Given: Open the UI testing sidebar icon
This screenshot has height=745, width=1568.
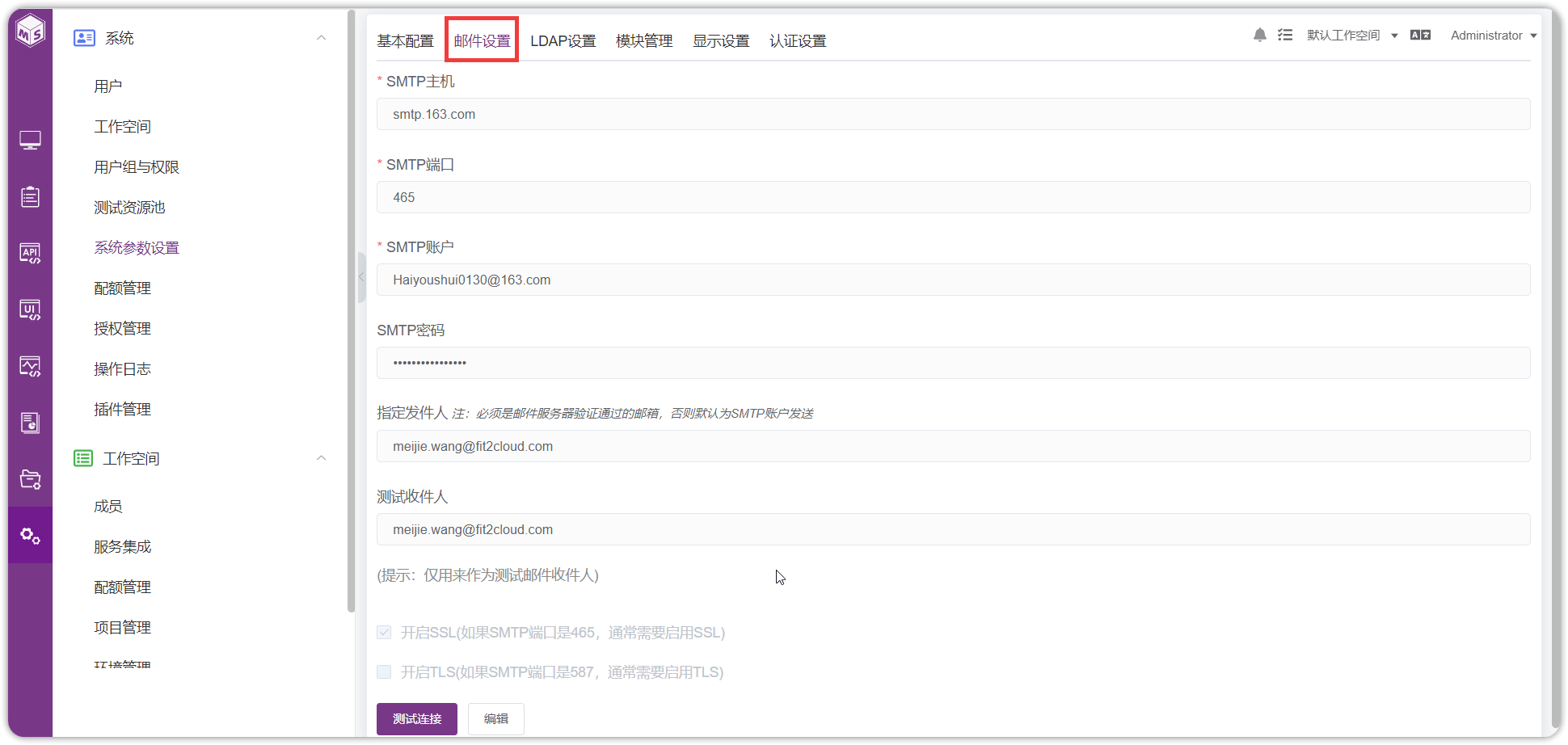Looking at the screenshot, I should coord(30,310).
